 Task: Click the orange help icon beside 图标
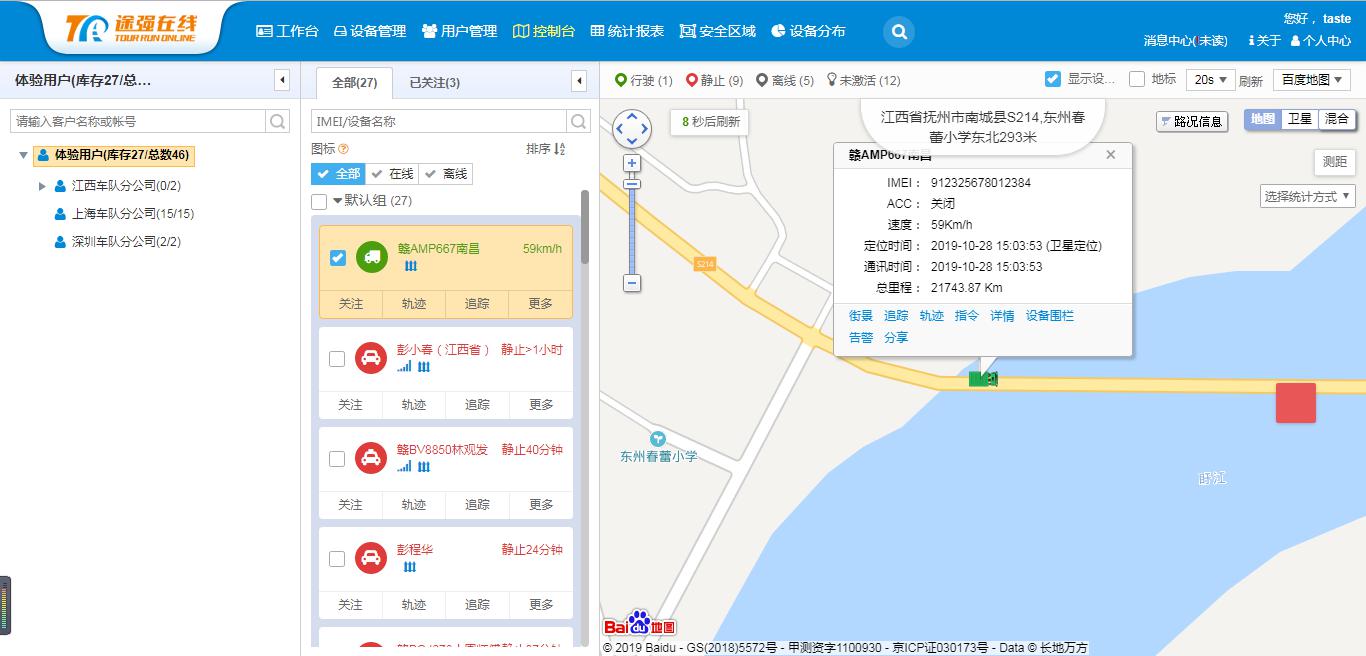344,149
